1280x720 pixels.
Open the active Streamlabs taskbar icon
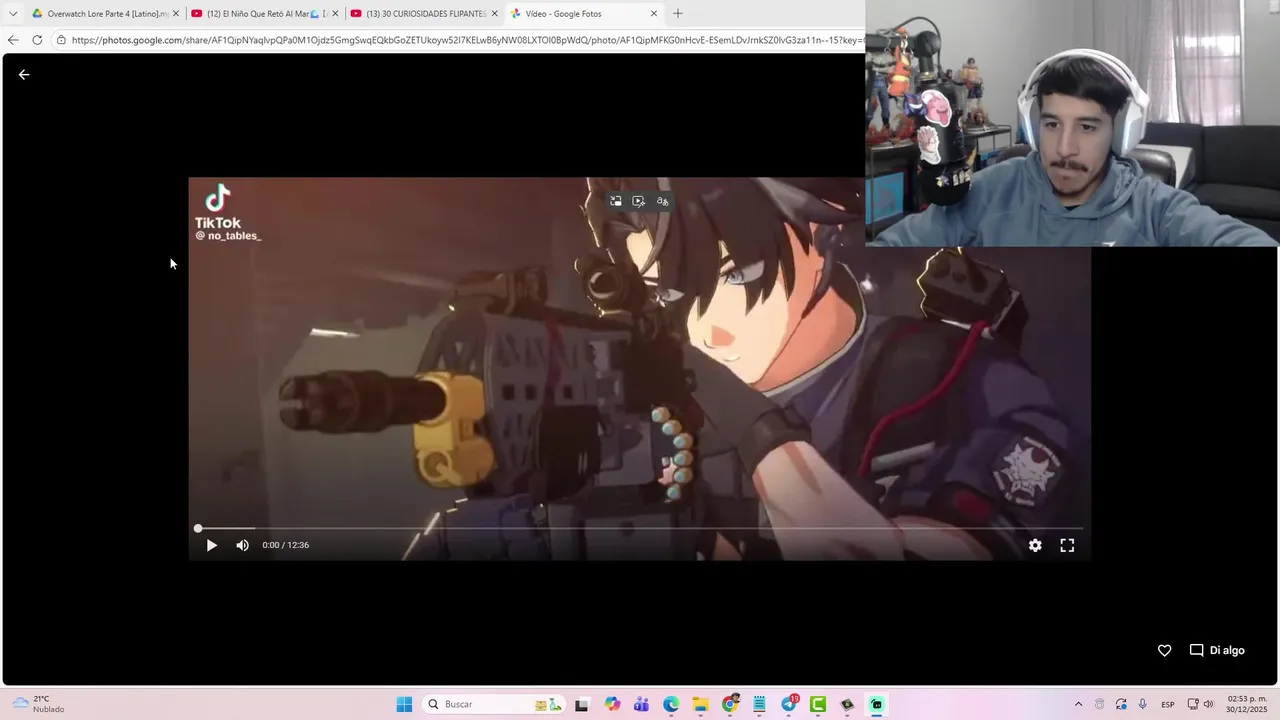tap(877, 704)
